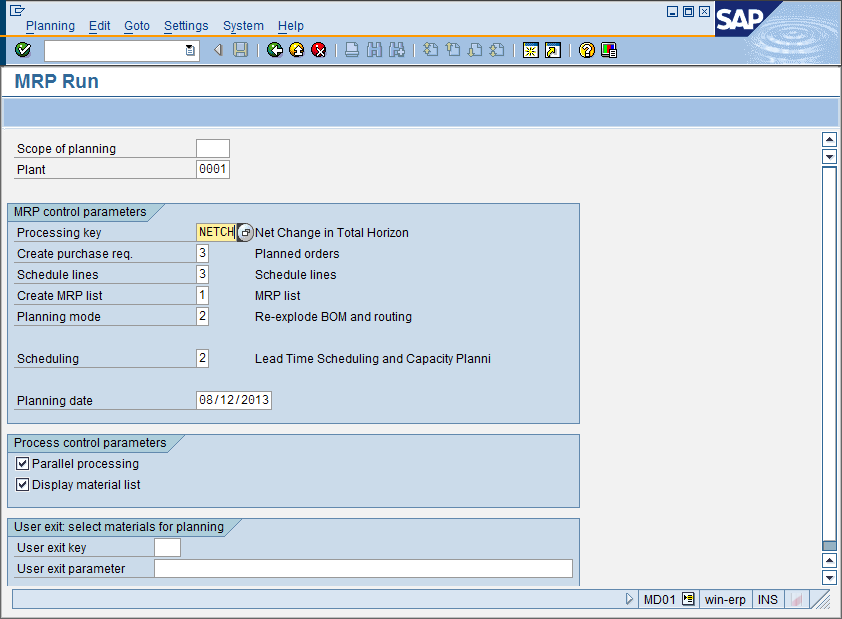Click the Generate Shortcut icon
The height and width of the screenshot is (619, 842).
tap(552, 50)
